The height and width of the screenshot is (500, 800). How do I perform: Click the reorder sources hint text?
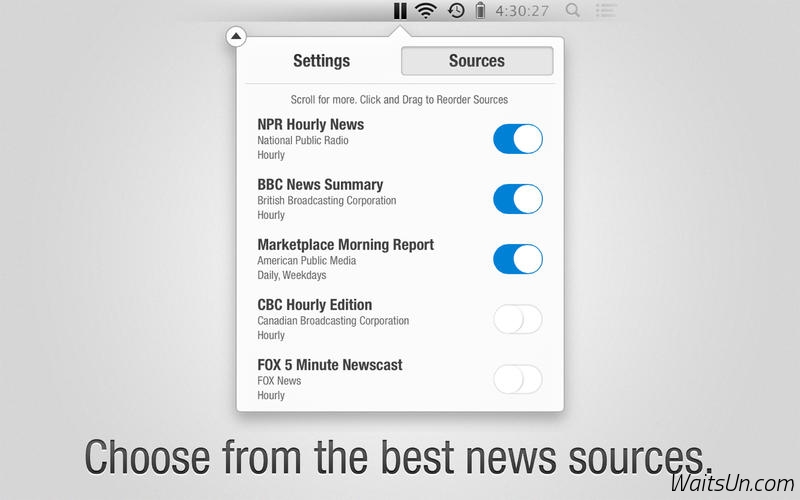click(x=399, y=100)
